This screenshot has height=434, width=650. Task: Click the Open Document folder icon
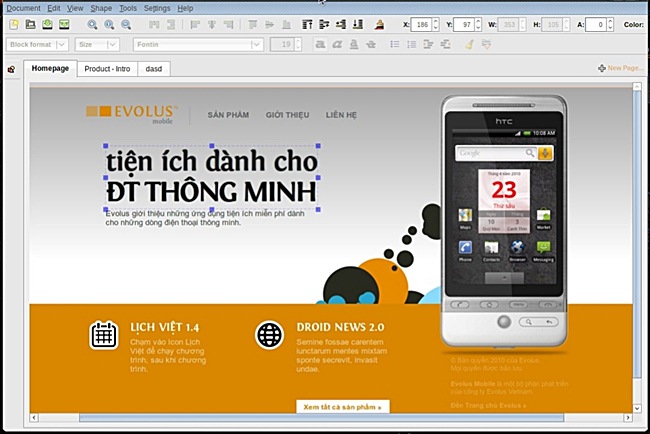click(30, 24)
